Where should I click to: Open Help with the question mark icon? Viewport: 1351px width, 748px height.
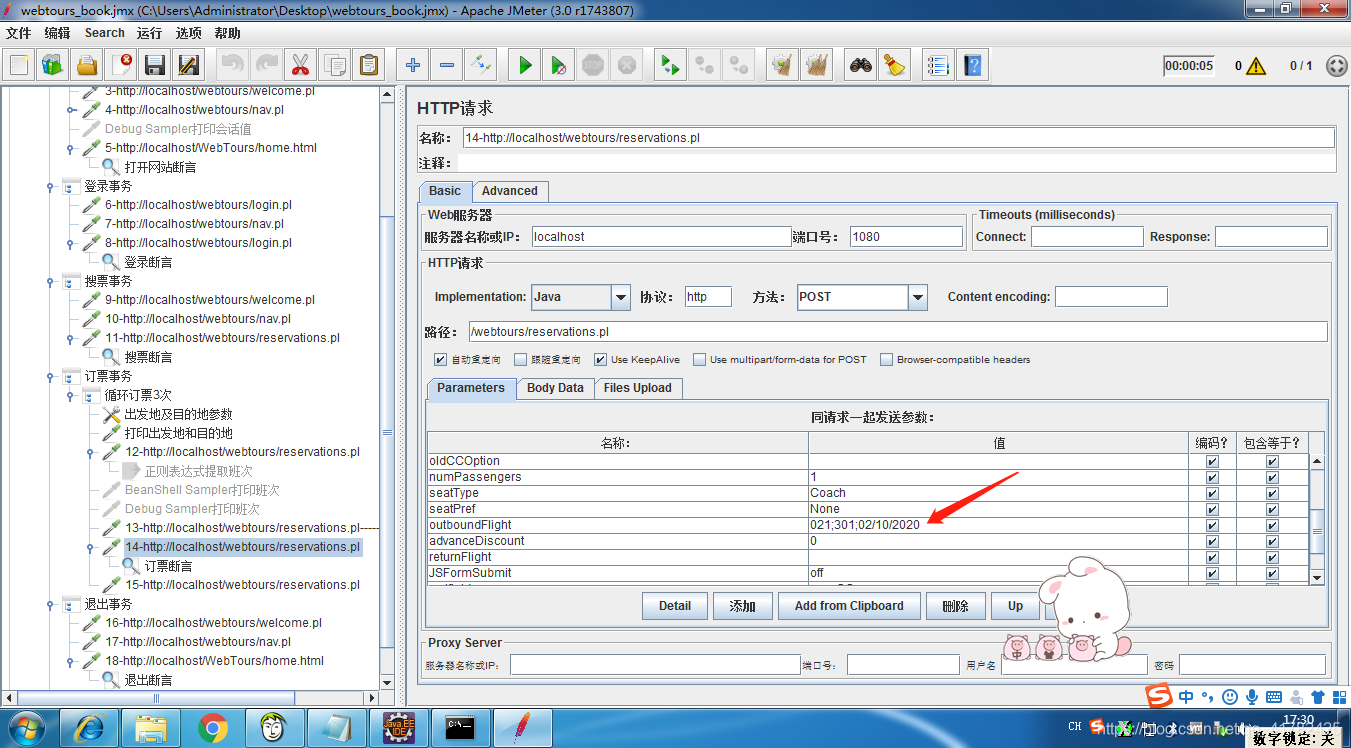972,66
